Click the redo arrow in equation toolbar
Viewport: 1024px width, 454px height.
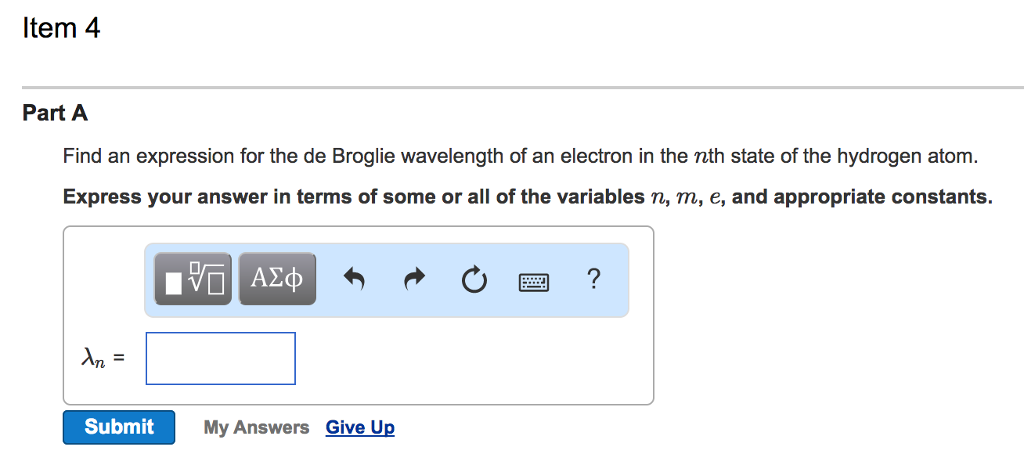(x=414, y=280)
